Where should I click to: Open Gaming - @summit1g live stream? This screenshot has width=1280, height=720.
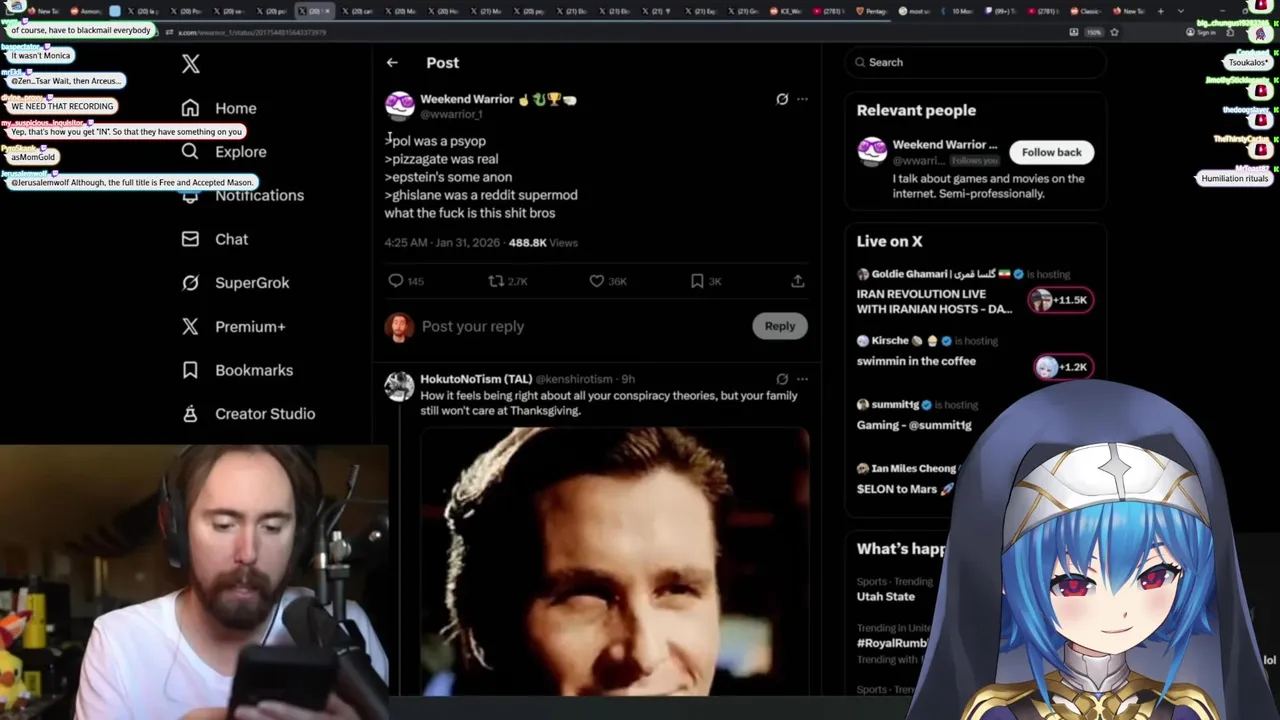(x=914, y=425)
